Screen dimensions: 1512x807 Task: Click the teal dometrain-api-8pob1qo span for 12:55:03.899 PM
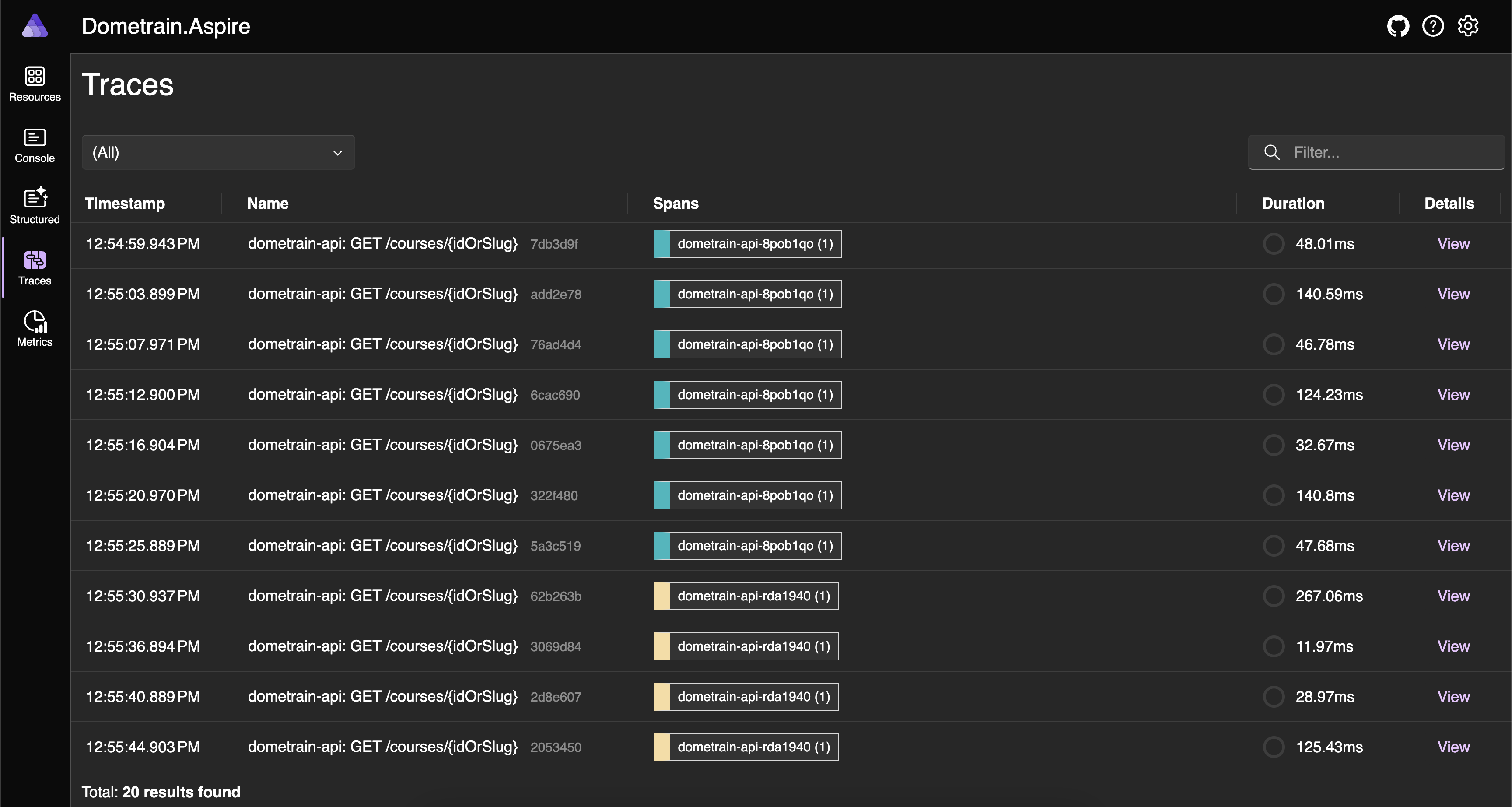747,294
